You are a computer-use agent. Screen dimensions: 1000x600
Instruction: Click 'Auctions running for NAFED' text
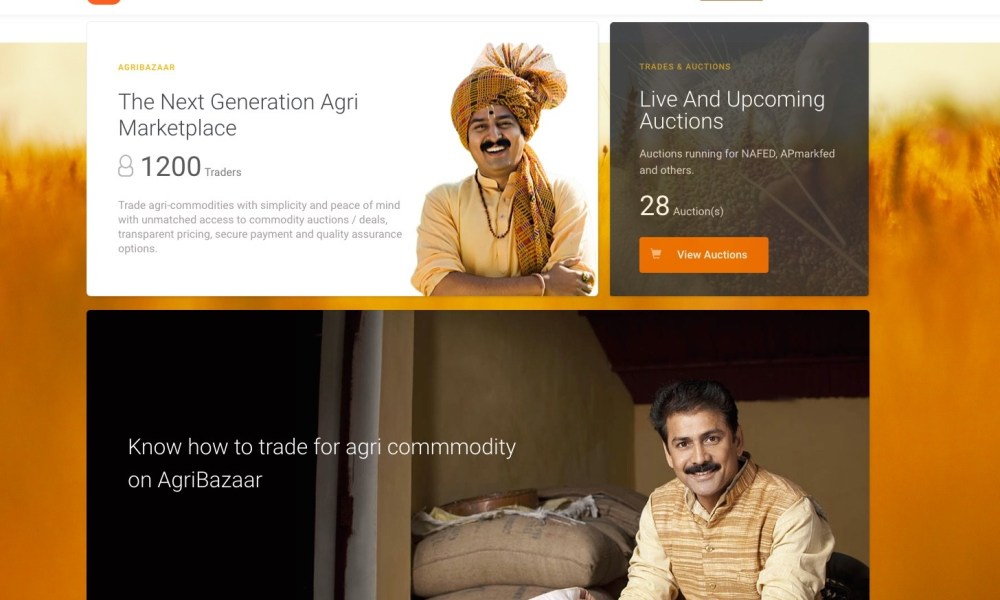pos(737,162)
